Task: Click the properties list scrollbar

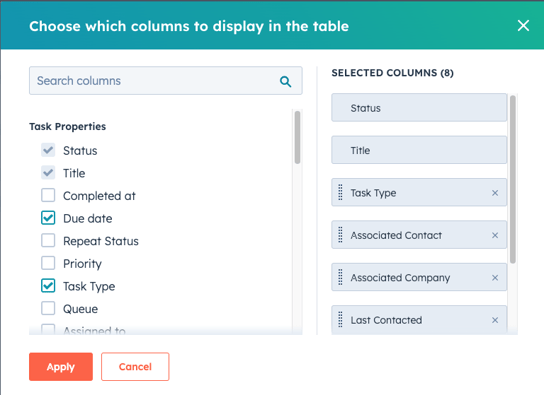Action: click(x=297, y=137)
